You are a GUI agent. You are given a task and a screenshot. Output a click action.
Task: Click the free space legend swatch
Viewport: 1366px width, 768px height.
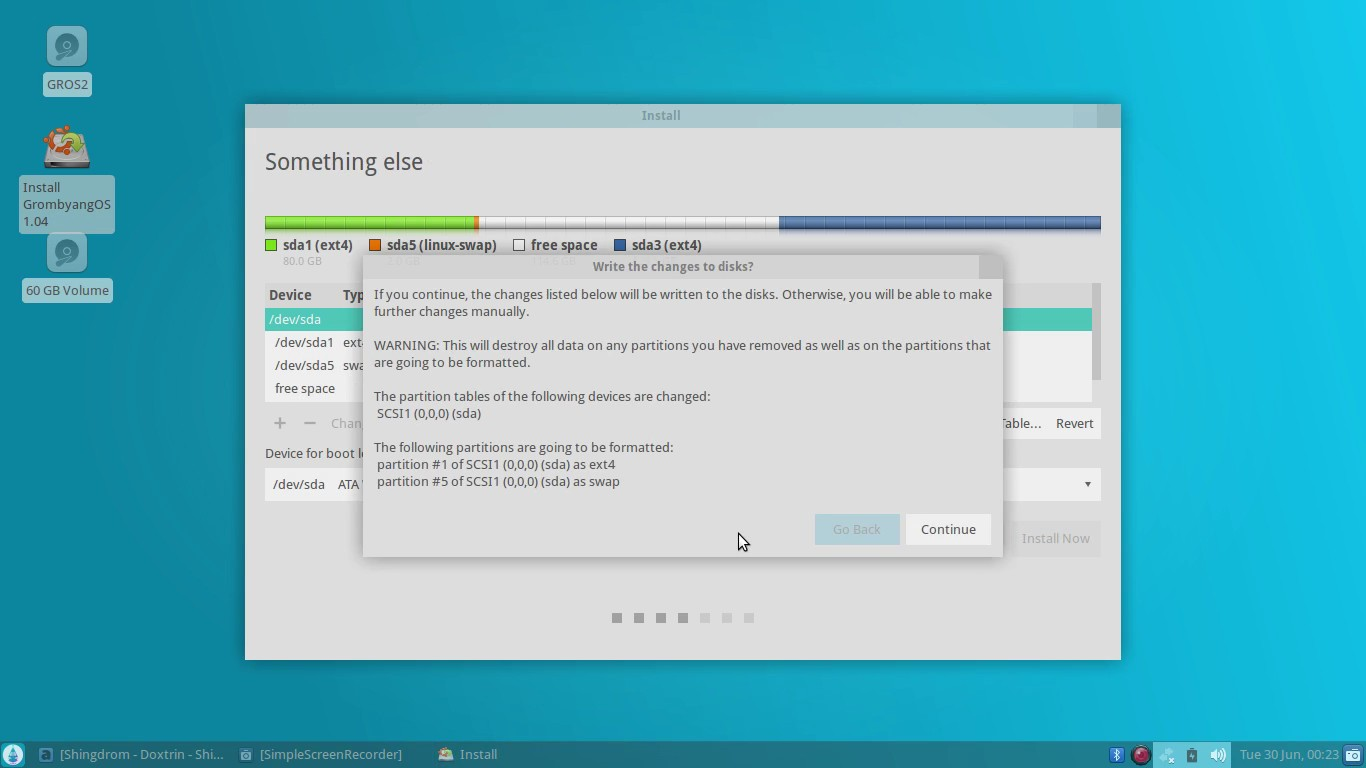(x=519, y=245)
